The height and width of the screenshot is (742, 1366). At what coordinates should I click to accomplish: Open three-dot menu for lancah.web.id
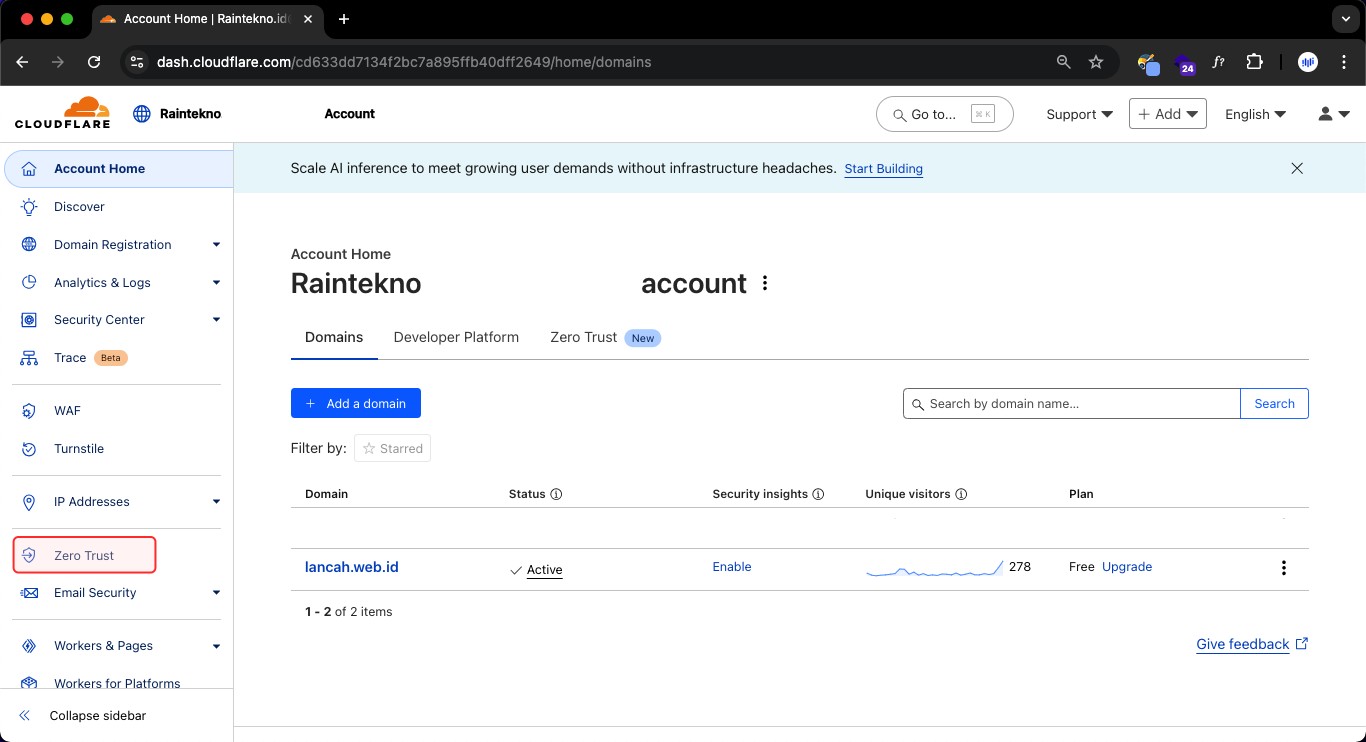coord(1284,568)
